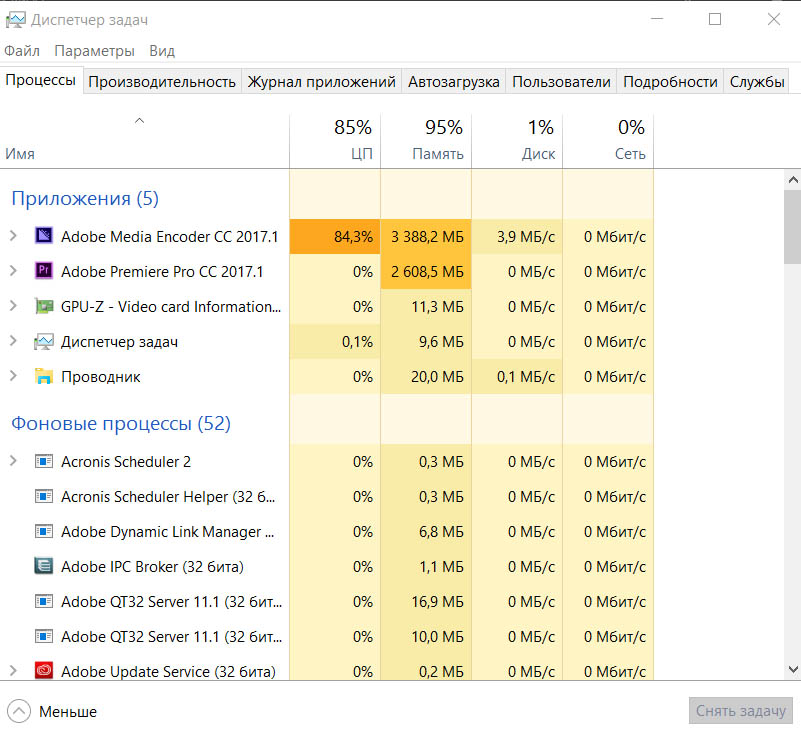801x730 pixels.
Task: Open the Файл menu
Action: (22, 51)
